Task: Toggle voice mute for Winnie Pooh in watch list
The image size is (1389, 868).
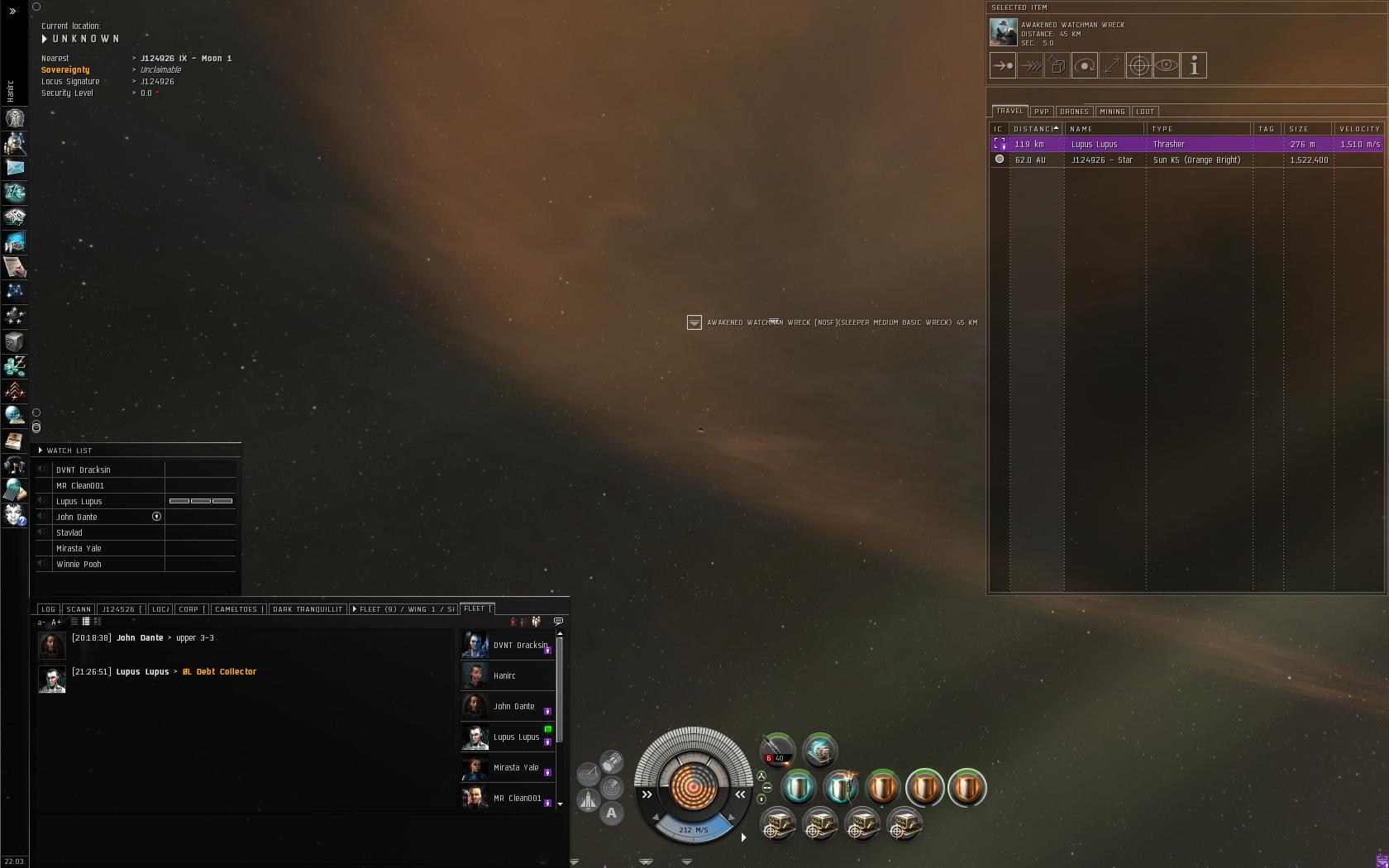Action: click(x=42, y=564)
